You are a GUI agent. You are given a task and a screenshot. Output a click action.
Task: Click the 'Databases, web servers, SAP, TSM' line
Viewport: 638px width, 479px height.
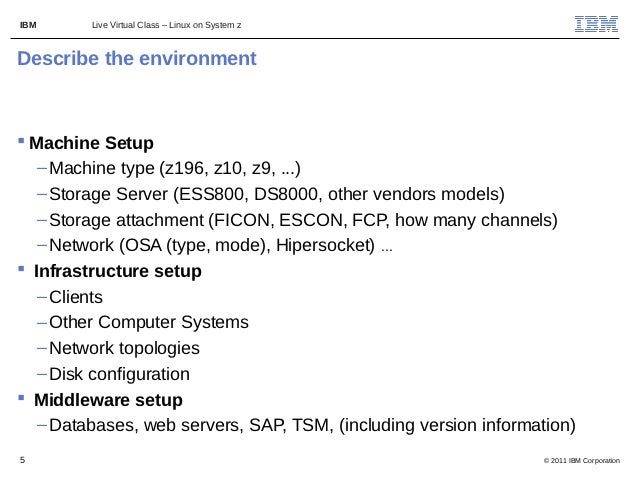(312, 425)
